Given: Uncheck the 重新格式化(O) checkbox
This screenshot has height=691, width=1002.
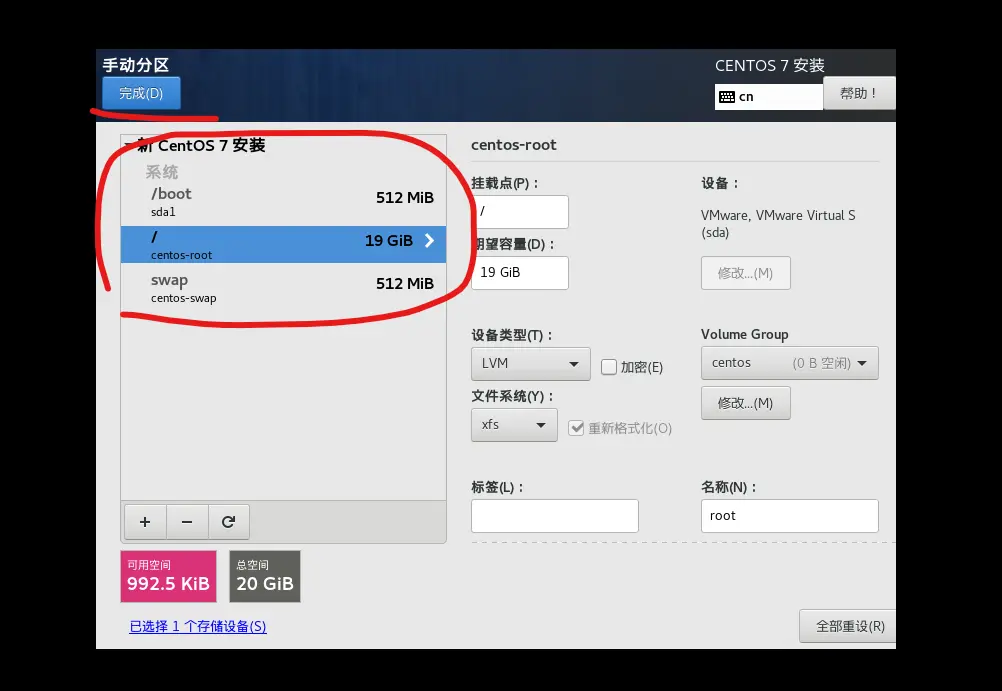Looking at the screenshot, I should pos(576,427).
